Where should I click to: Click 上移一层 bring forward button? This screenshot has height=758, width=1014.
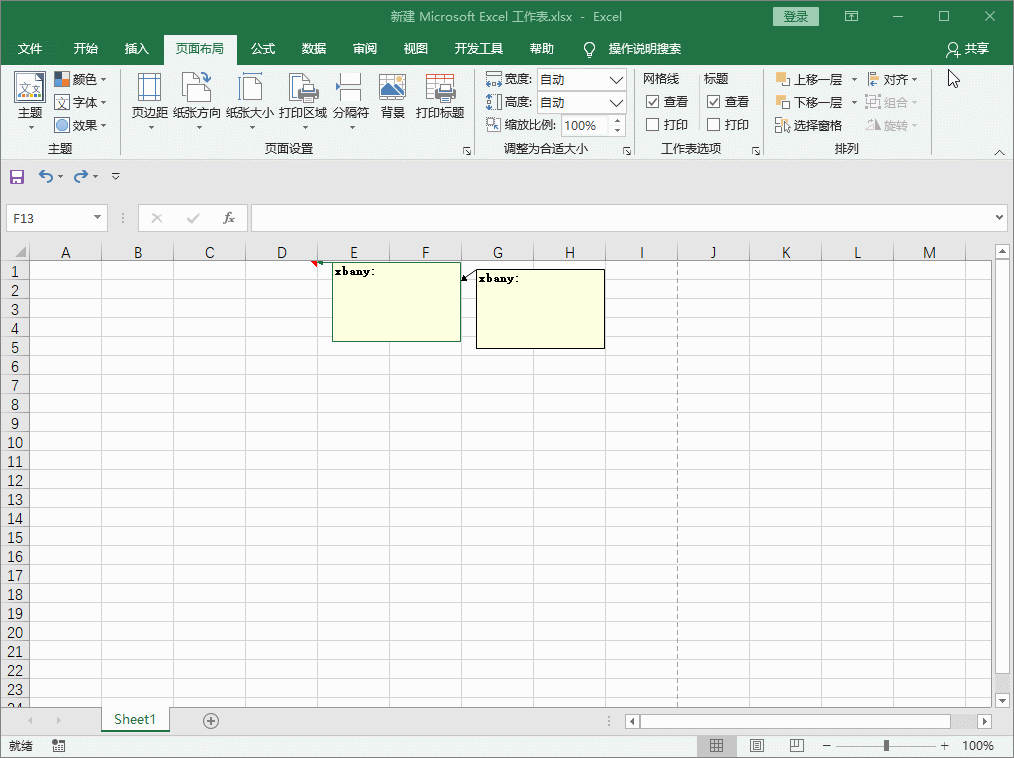[x=809, y=80]
